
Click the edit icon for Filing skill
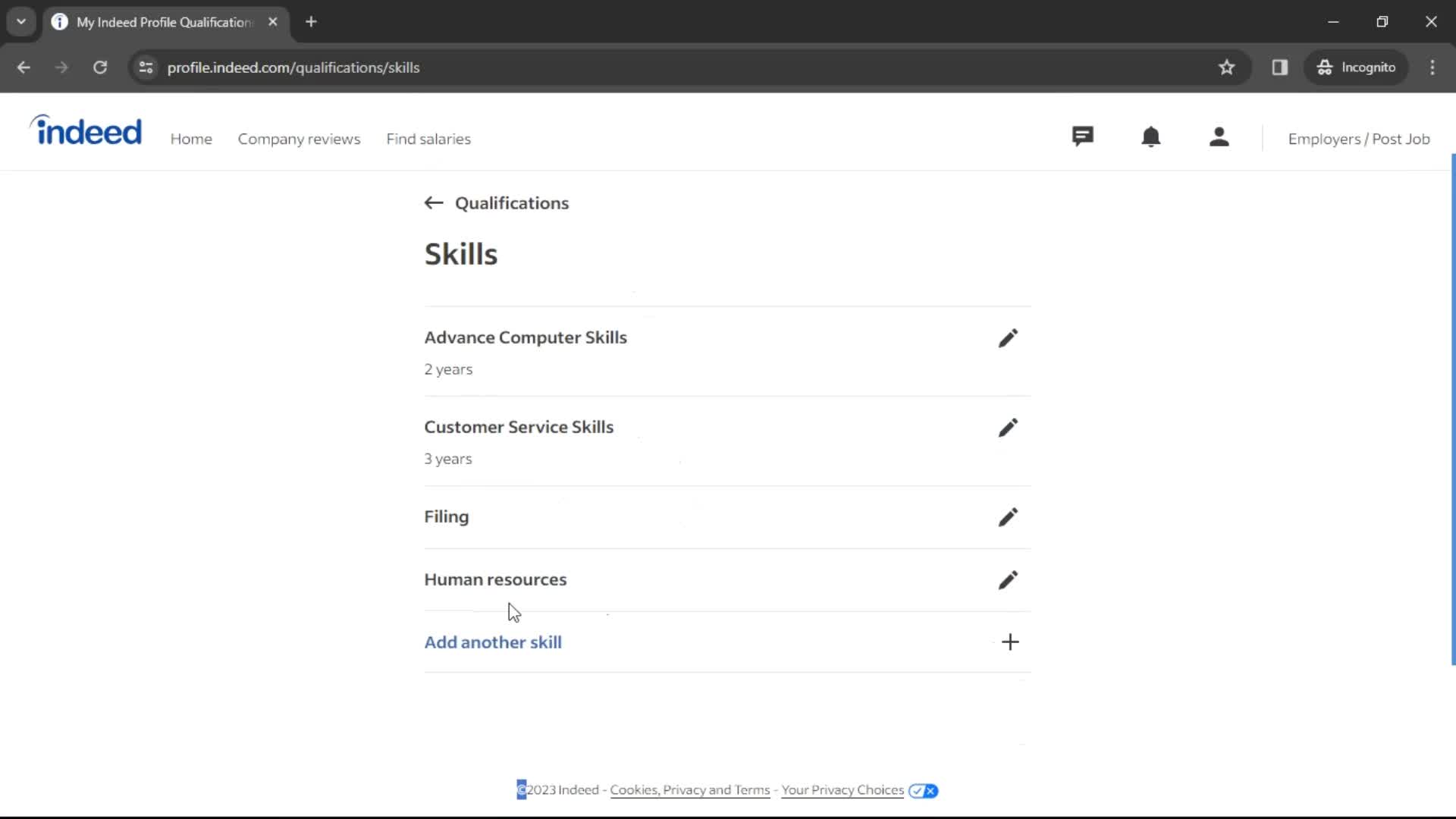tap(1008, 516)
